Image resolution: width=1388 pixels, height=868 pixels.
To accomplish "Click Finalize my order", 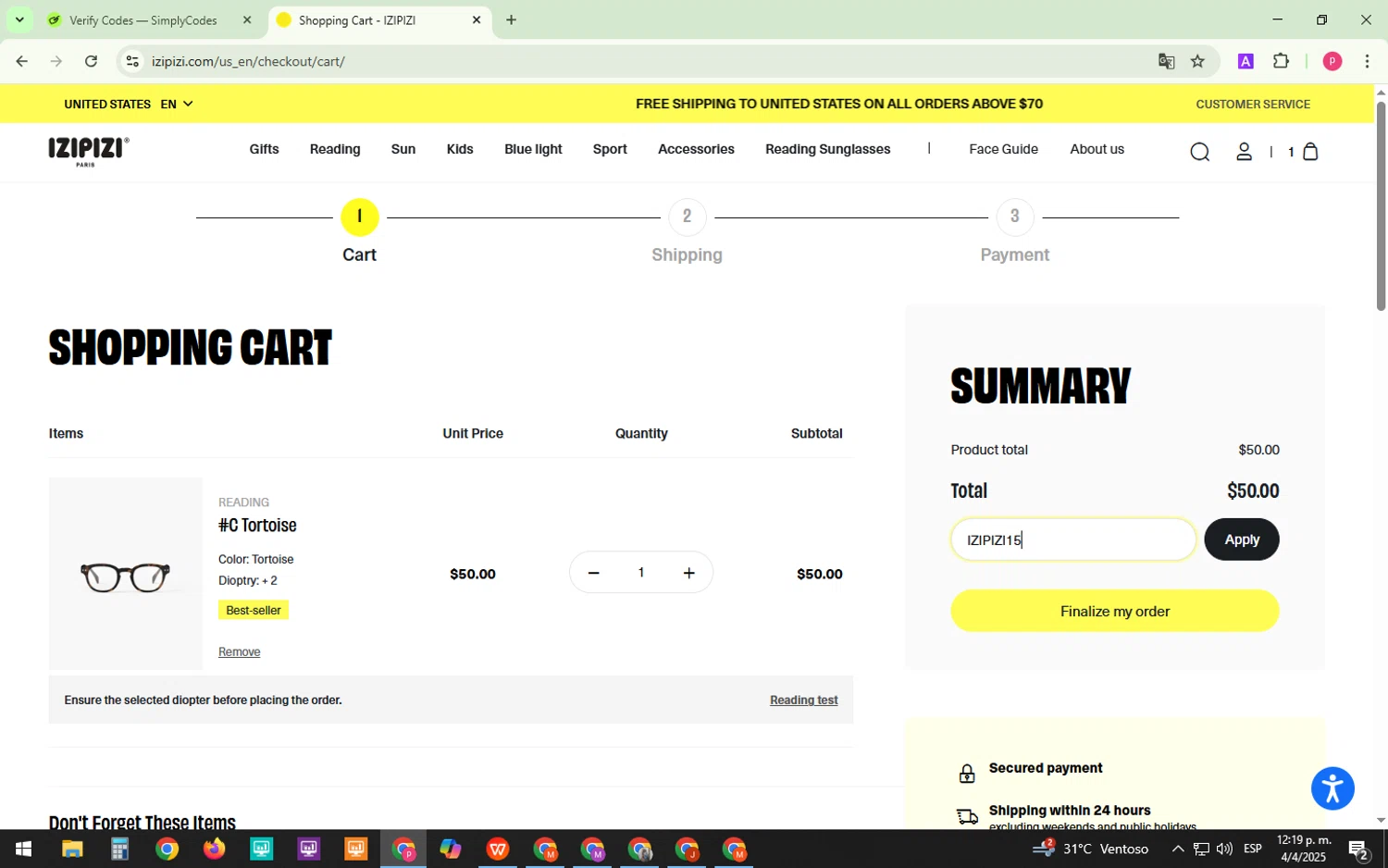I will pos(1114,611).
